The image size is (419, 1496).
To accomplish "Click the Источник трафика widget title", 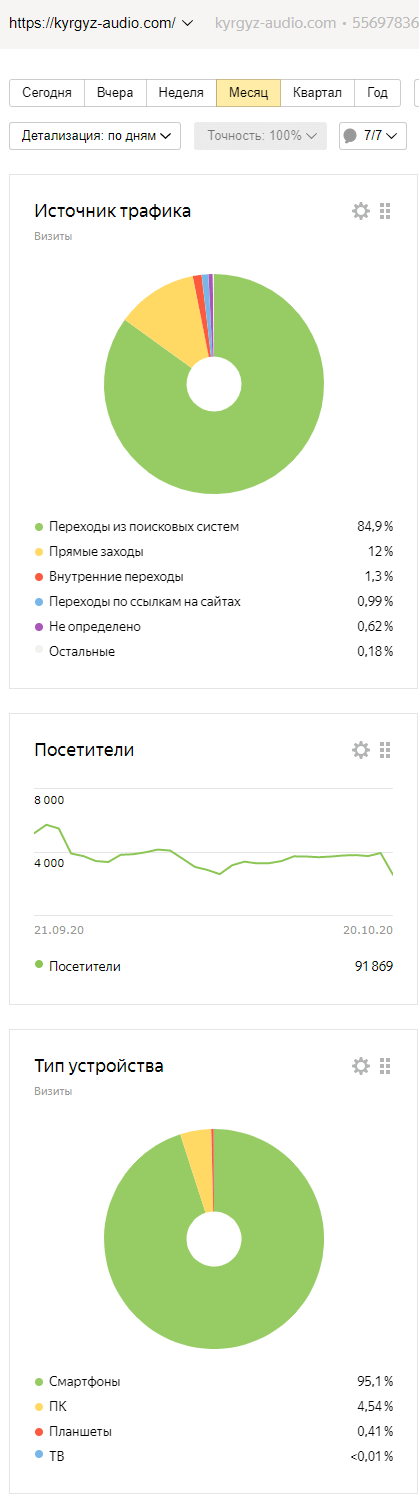I will click(113, 211).
